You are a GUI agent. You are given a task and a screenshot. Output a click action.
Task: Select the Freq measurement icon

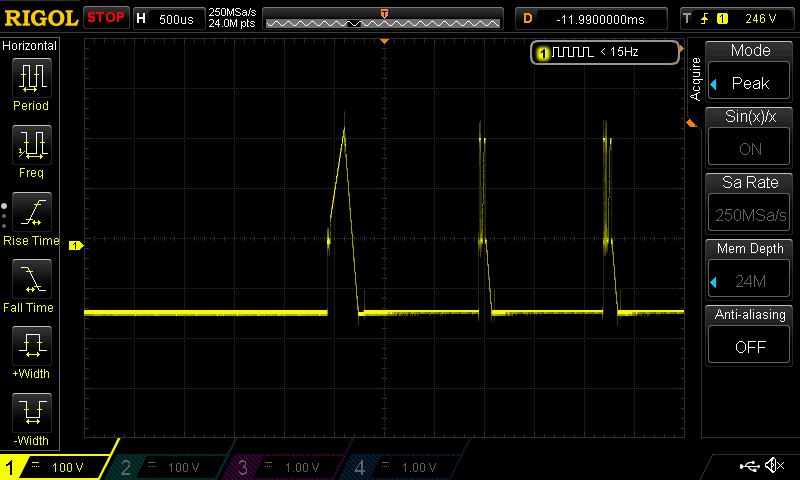(32, 144)
